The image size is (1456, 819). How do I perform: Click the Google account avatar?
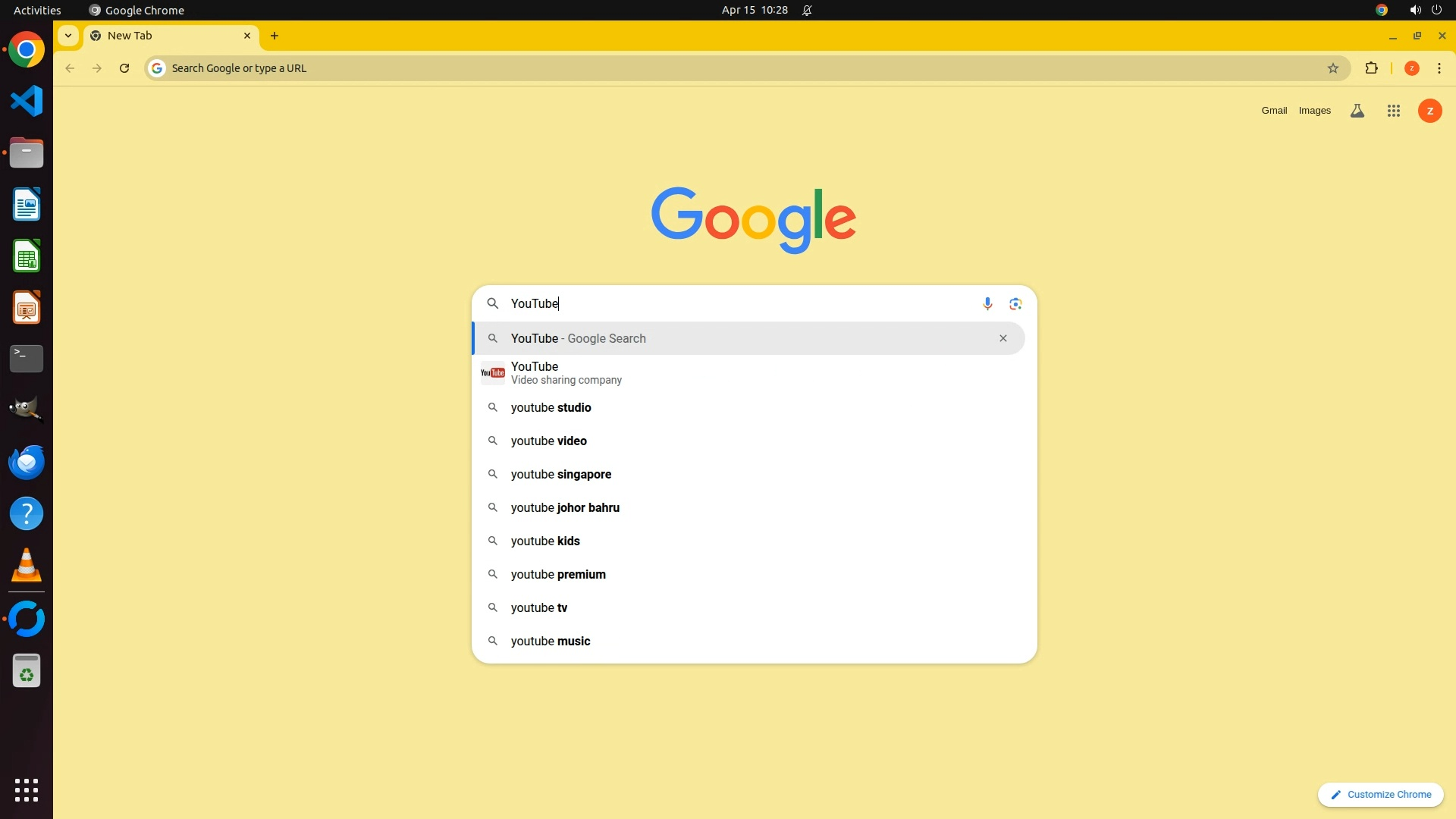point(1429,111)
